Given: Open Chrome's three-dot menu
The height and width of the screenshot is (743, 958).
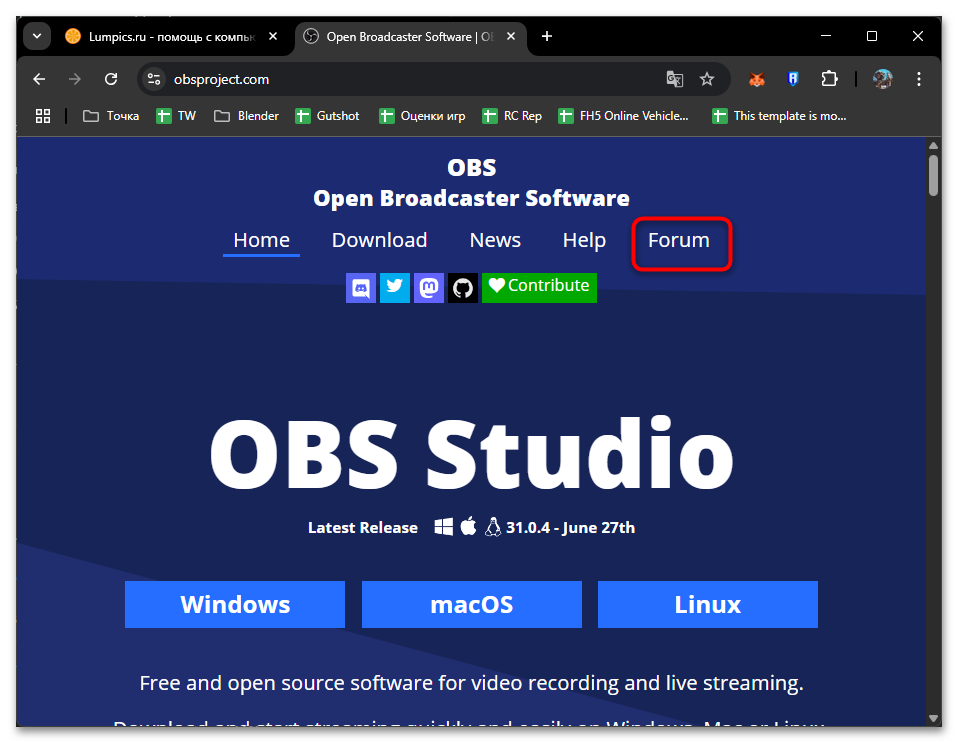Looking at the screenshot, I should pyautogui.click(x=919, y=79).
